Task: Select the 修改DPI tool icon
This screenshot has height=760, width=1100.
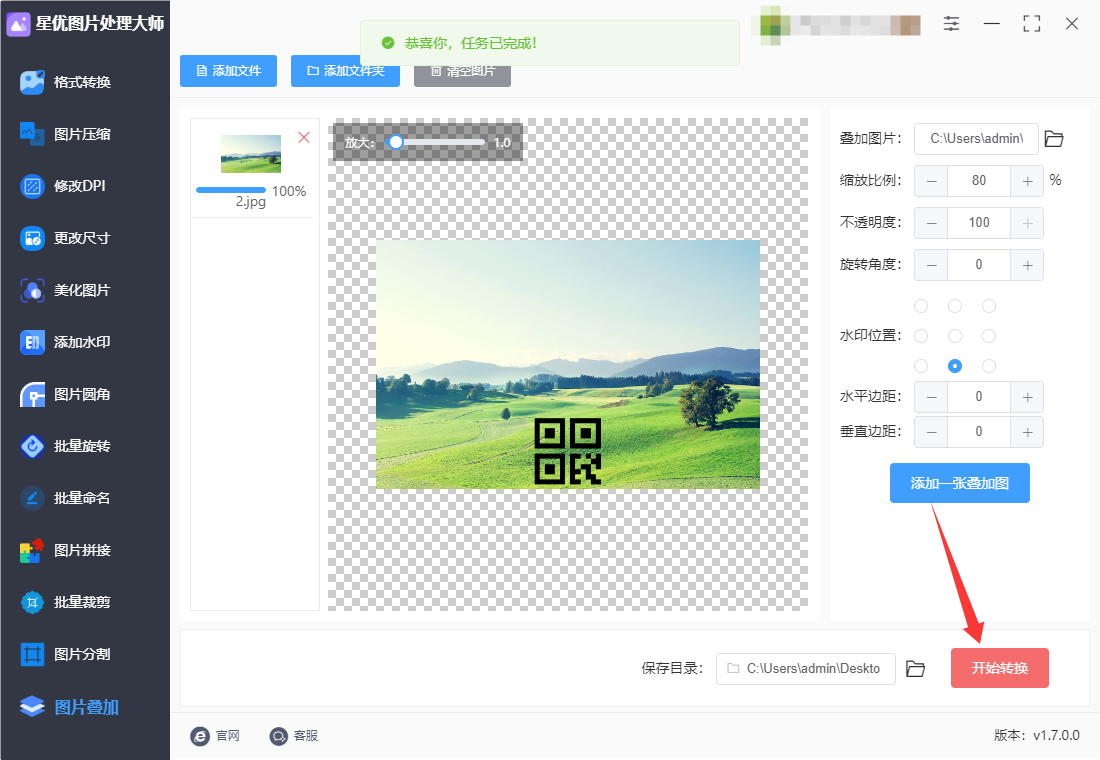Action: pyautogui.click(x=32, y=186)
